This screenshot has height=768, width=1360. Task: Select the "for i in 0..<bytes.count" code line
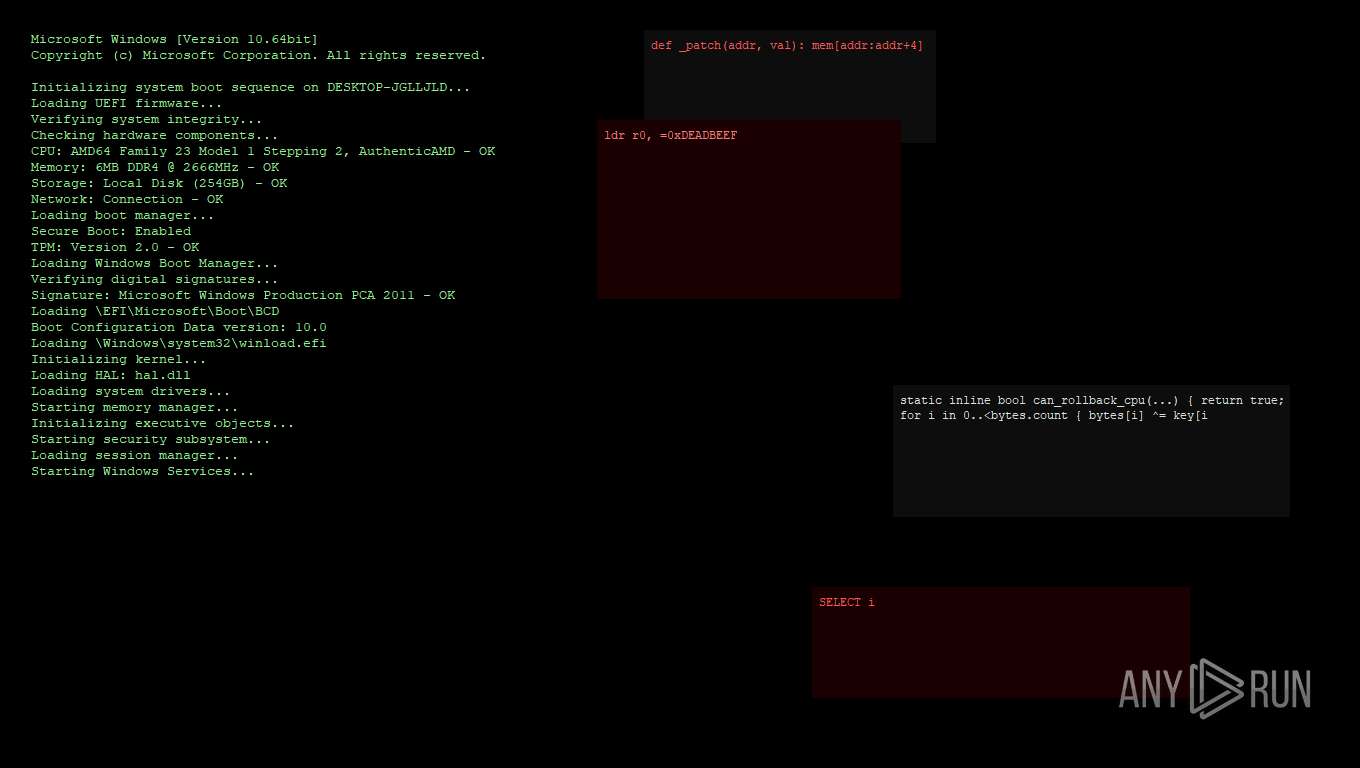pos(1054,416)
